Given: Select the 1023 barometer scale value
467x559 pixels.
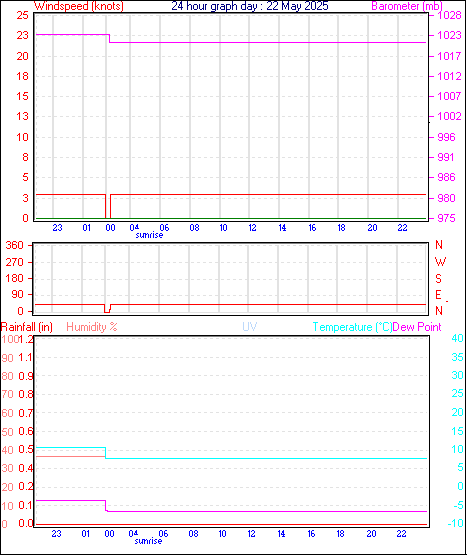Looking at the screenshot, I should [450, 35].
